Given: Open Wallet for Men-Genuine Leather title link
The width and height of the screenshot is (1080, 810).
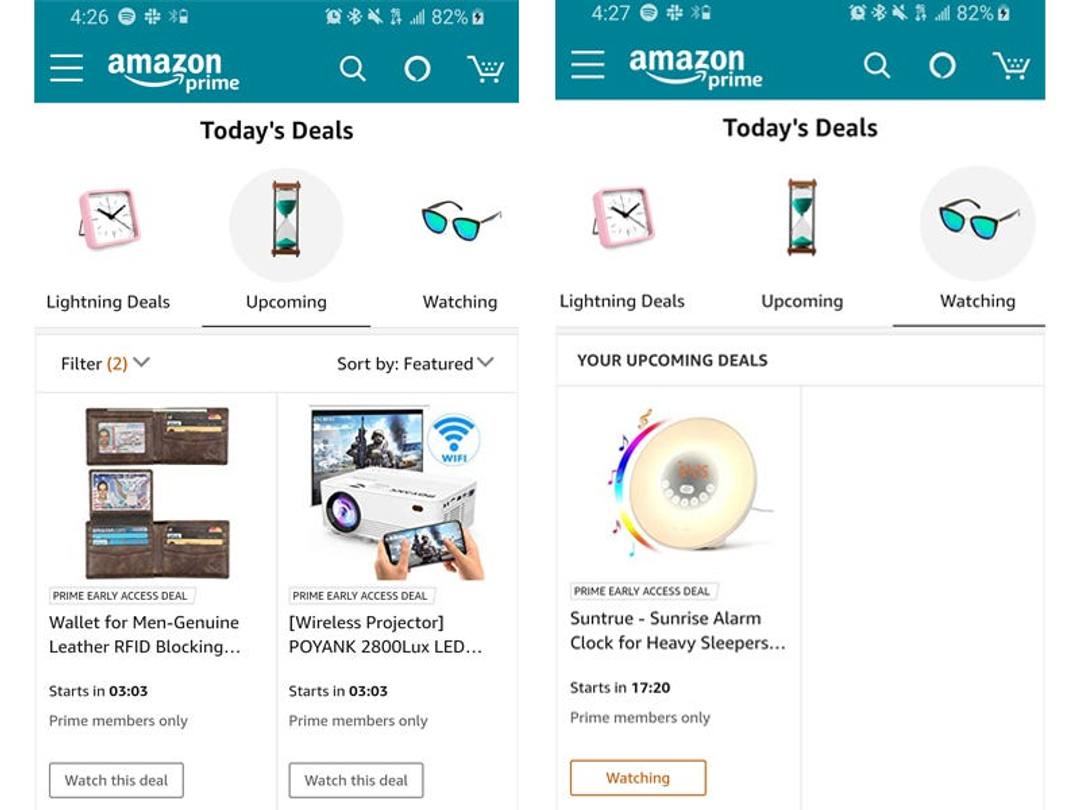Looking at the screenshot, I should pos(145,634).
